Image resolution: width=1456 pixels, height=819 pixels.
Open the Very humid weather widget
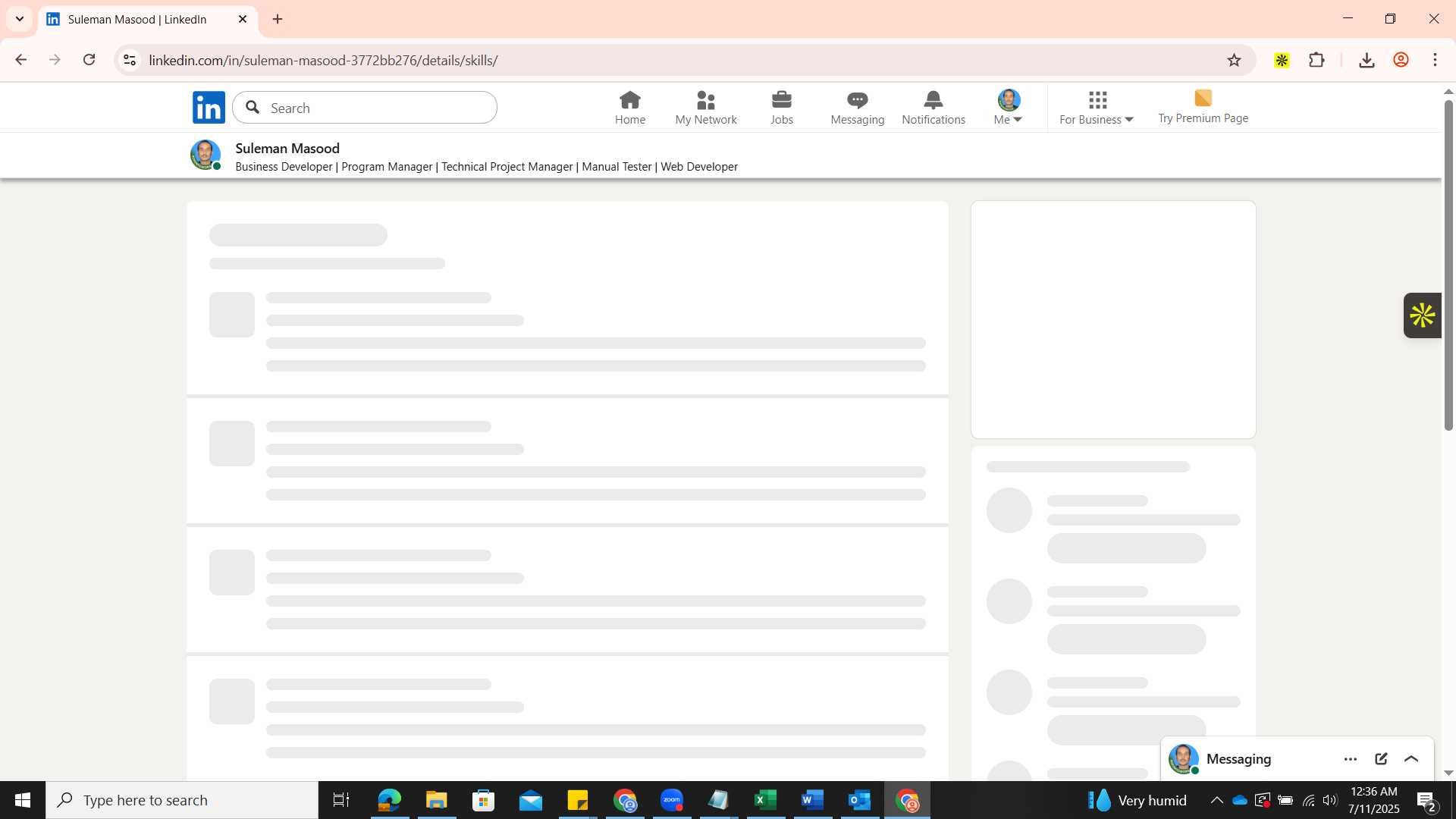tap(1137, 800)
